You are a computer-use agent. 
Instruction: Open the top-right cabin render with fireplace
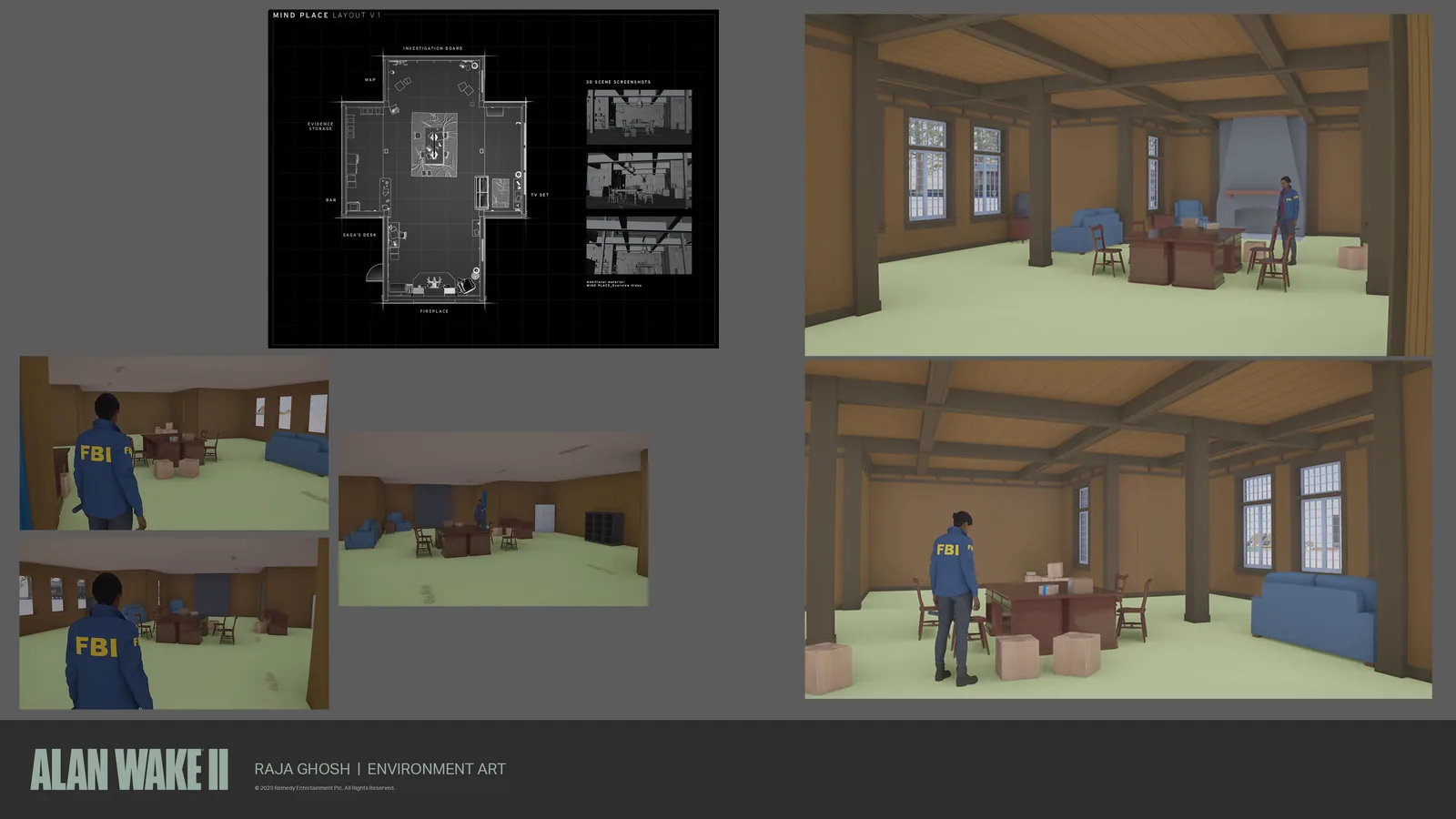[x=1117, y=185]
